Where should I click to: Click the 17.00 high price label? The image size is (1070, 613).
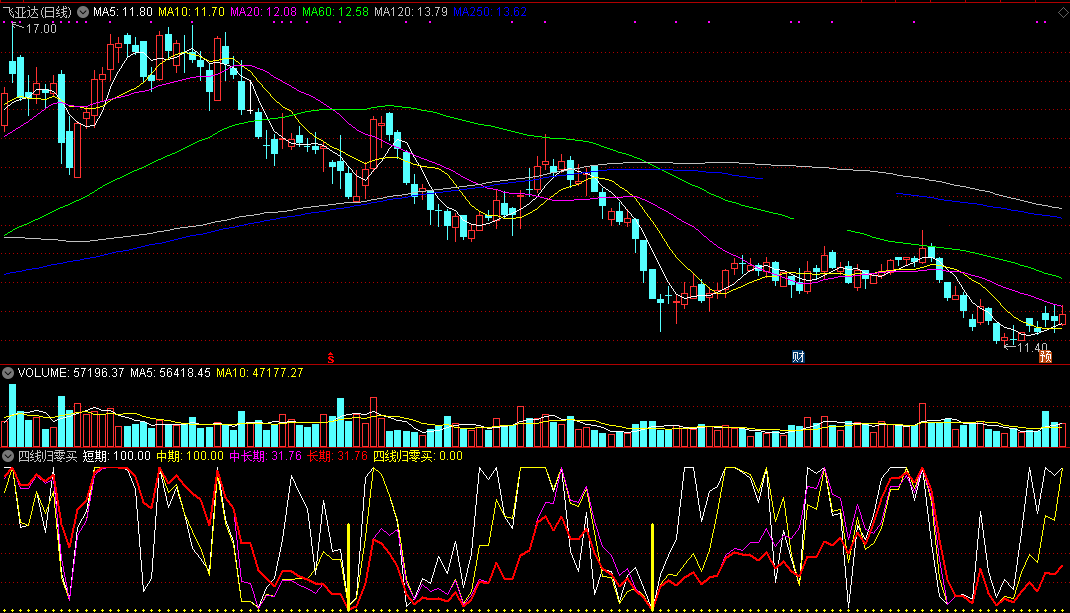click(42, 29)
